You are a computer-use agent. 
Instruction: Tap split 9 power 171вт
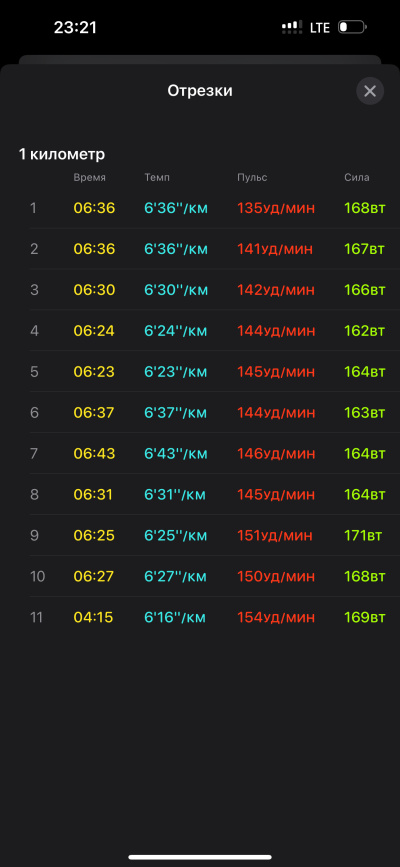(363, 536)
